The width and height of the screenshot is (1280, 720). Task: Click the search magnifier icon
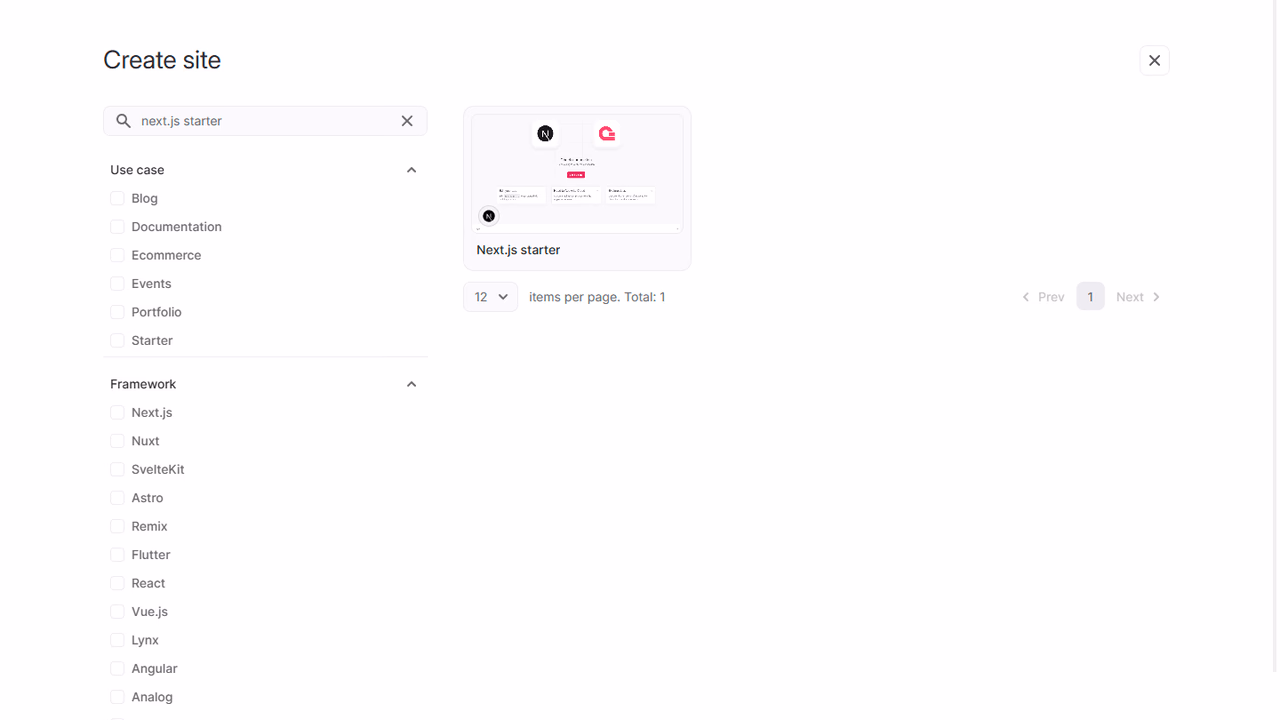click(123, 121)
